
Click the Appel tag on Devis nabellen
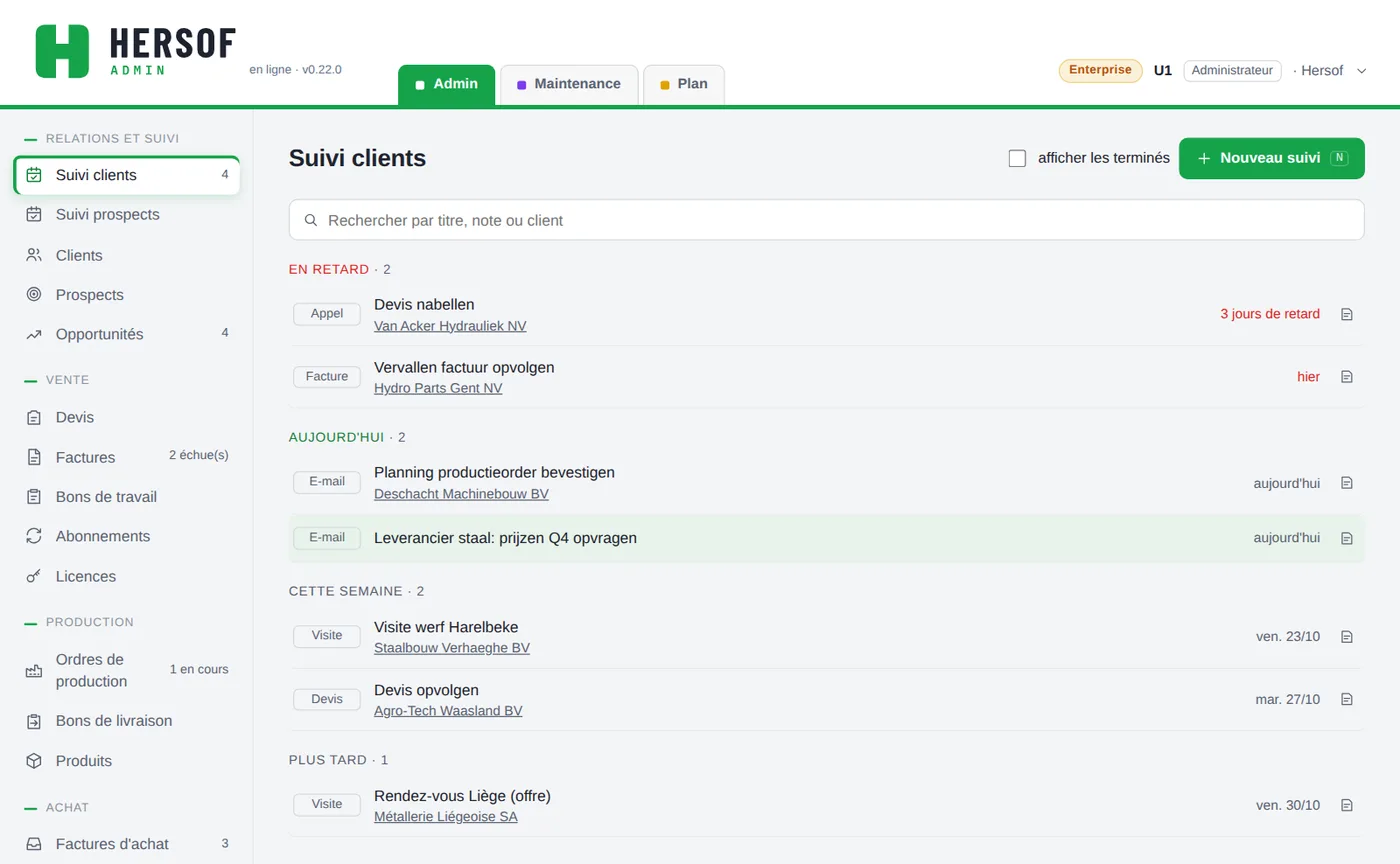pyautogui.click(x=327, y=314)
